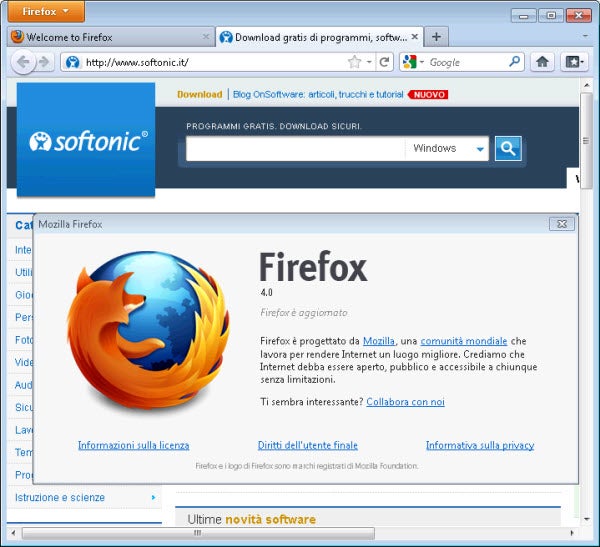Minimize the Firefox window
Image resolution: width=600 pixels, height=547 pixels.
523,15
